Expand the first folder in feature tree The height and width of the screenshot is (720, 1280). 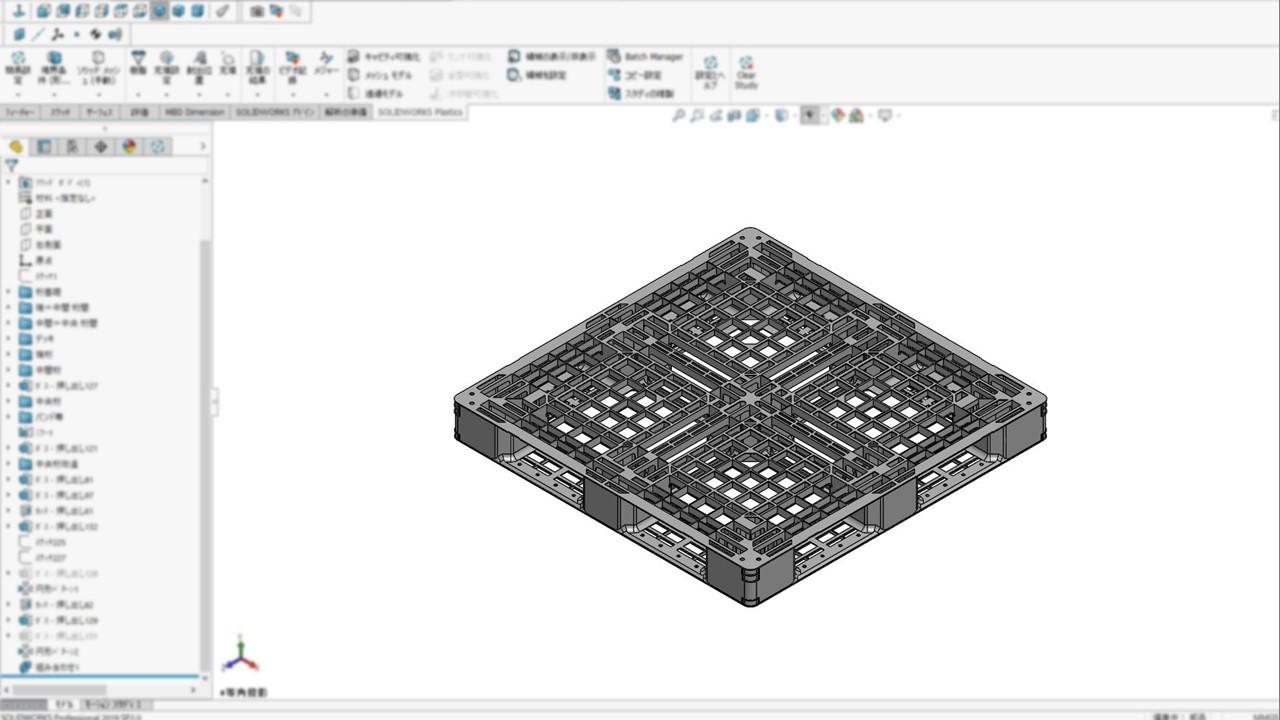point(9,292)
